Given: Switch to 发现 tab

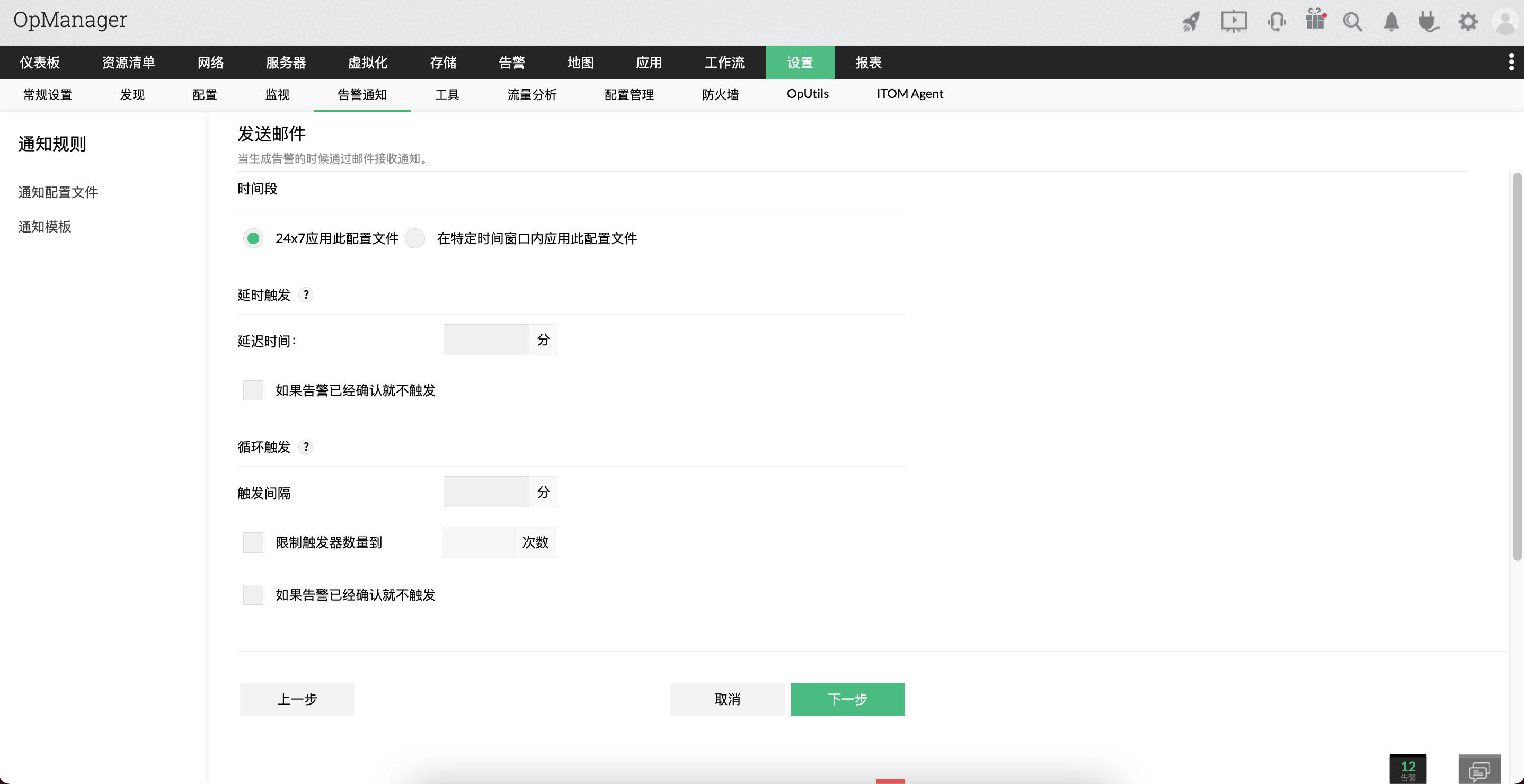Looking at the screenshot, I should [x=132, y=94].
